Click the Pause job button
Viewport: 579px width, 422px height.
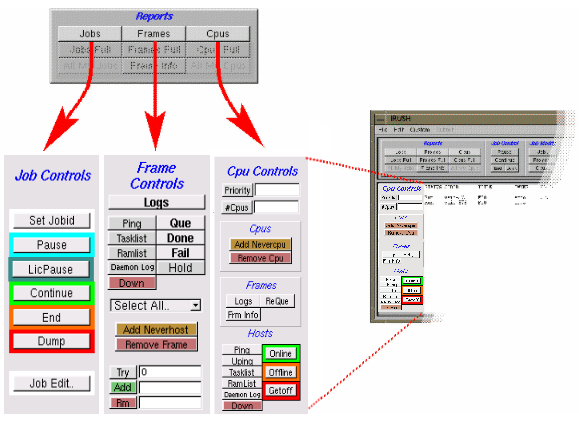coord(51,245)
